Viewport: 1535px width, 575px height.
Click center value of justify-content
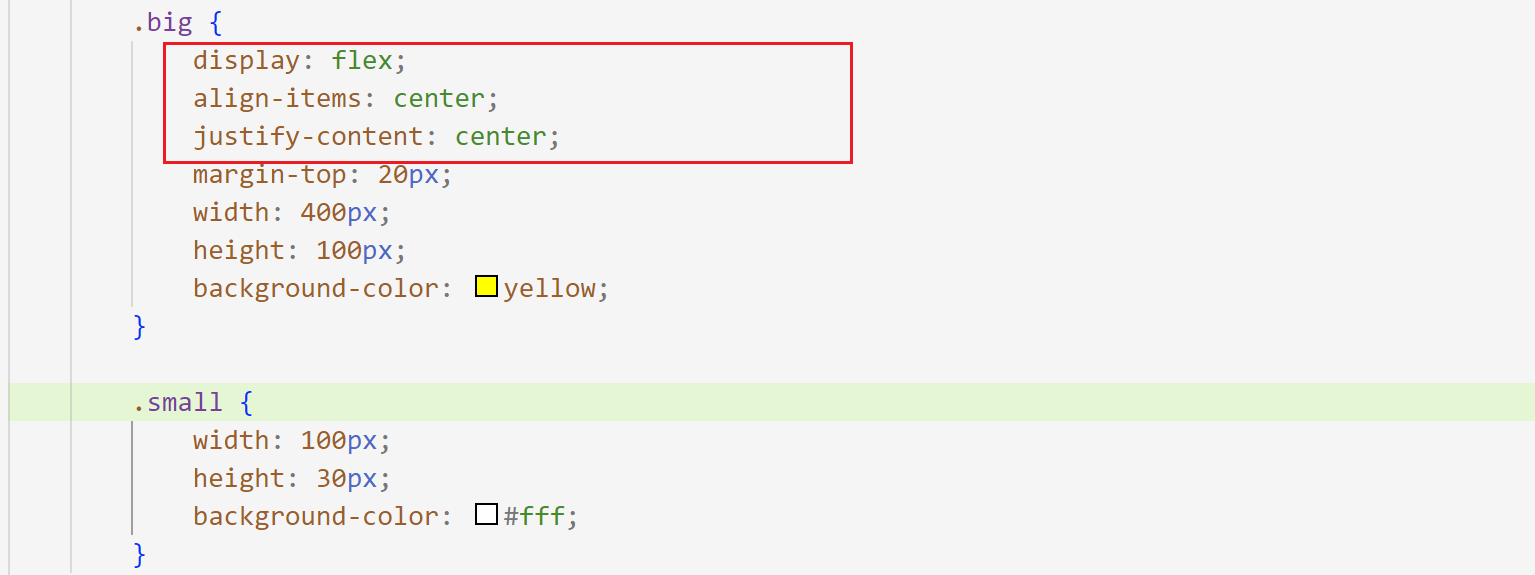[501, 137]
